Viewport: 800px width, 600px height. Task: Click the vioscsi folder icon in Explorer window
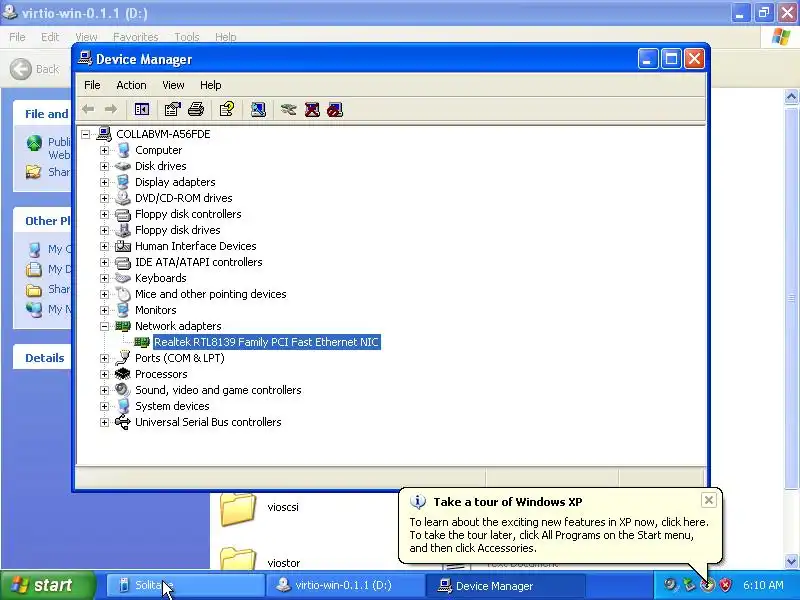[x=238, y=508]
